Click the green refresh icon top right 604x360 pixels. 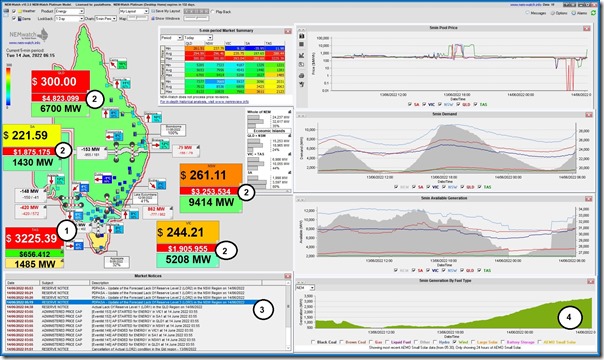[594, 13]
